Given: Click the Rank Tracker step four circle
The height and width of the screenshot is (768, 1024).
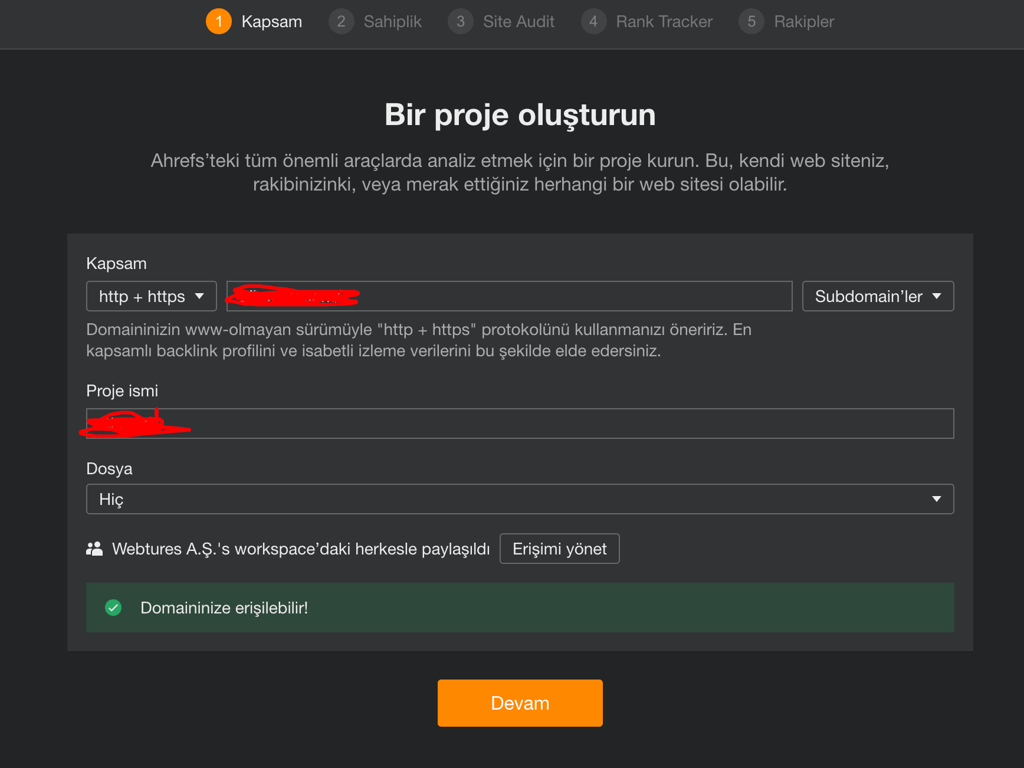Looking at the screenshot, I should (x=593, y=21).
